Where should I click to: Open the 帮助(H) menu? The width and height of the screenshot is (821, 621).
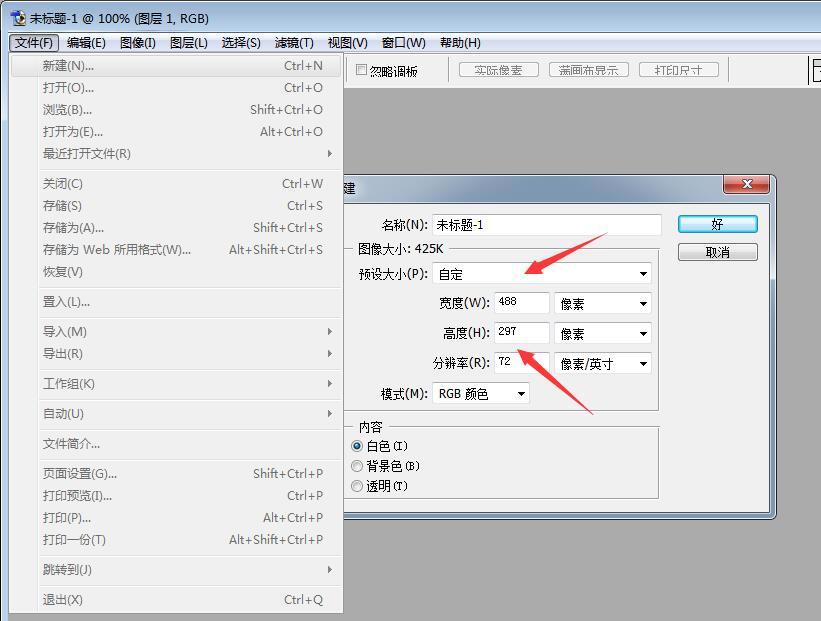tap(460, 43)
